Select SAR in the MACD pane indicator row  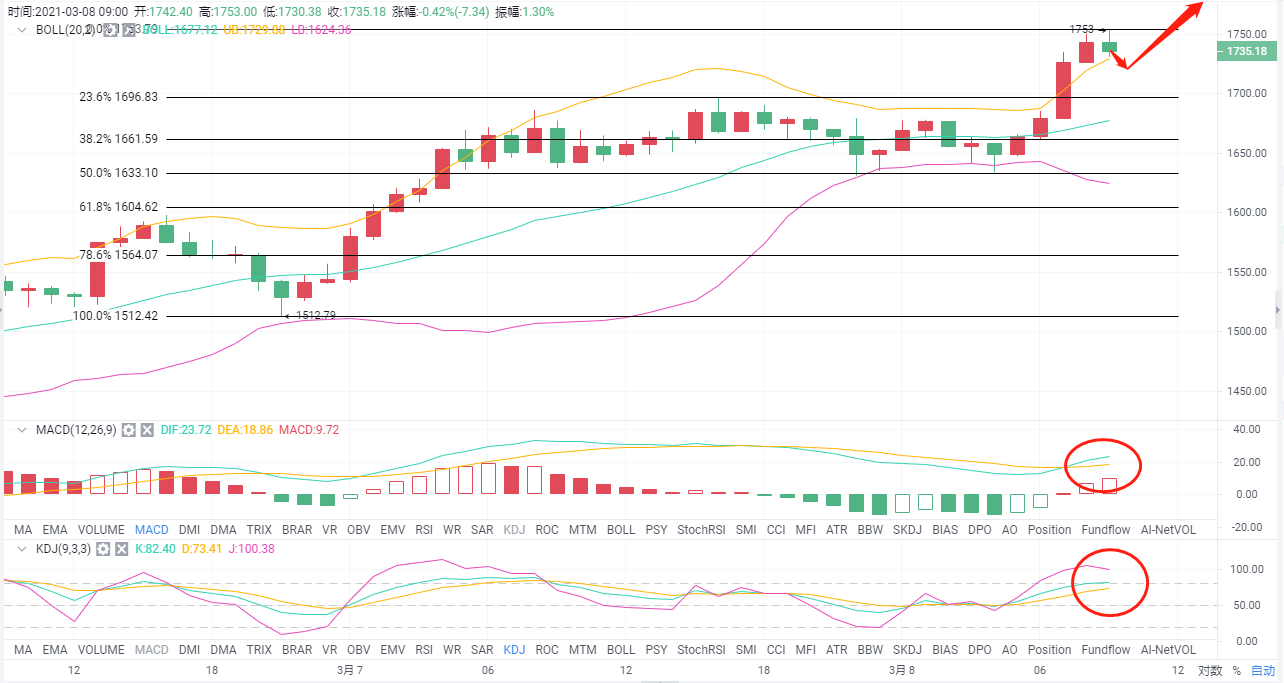click(482, 530)
